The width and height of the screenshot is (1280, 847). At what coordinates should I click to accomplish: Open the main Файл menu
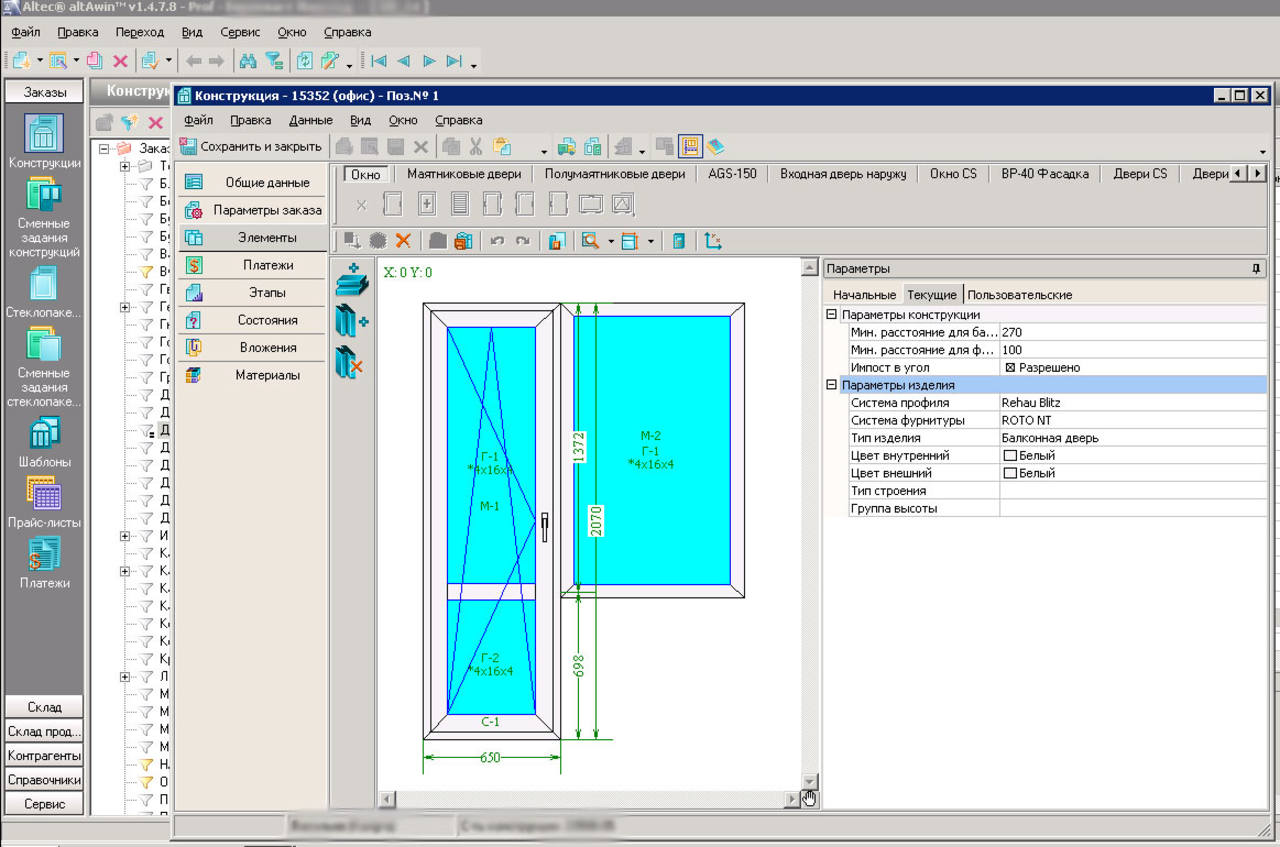tap(26, 32)
